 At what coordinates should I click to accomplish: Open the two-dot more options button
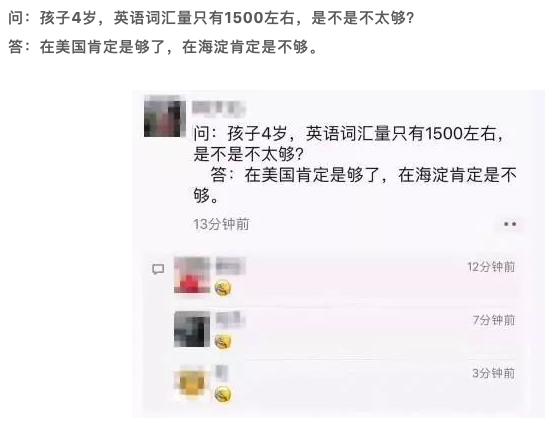pyautogui.click(x=510, y=224)
